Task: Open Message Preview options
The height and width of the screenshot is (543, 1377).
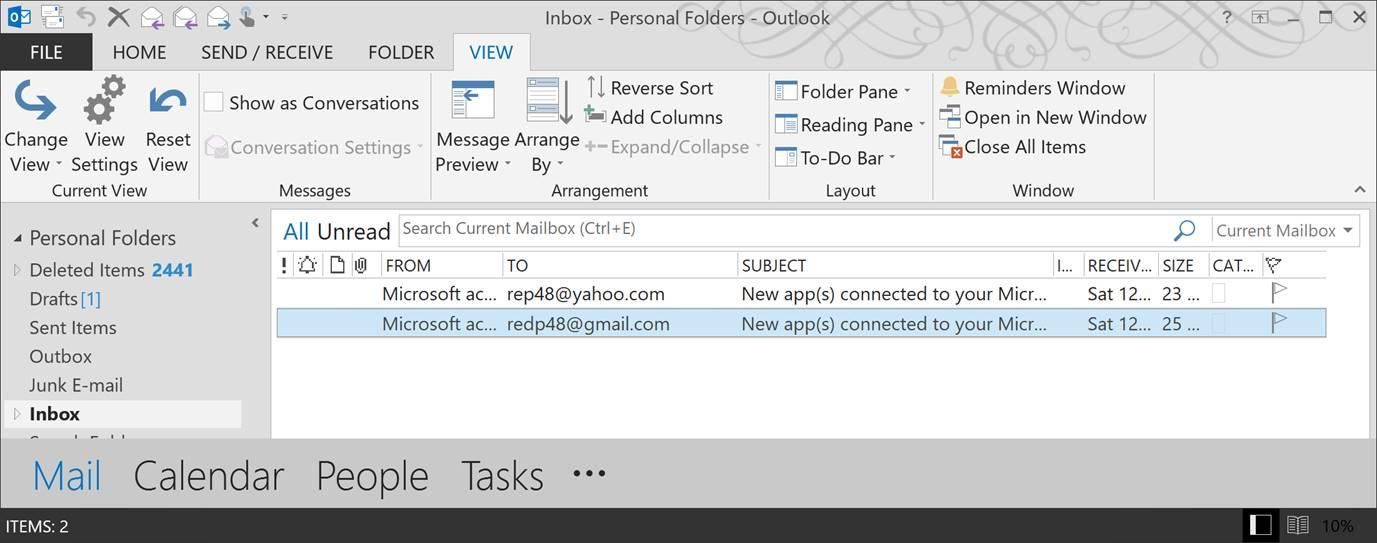Action: tap(473, 126)
